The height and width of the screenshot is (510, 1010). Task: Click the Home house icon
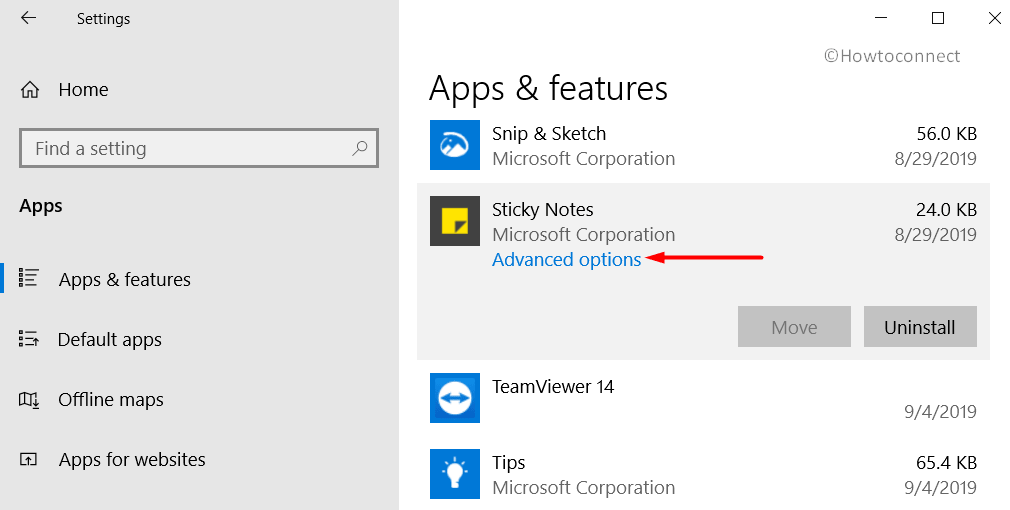pyautogui.click(x=30, y=90)
